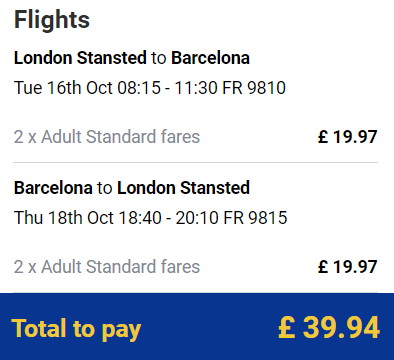Click the divider line between flights
The width and height of the screenshot is (394, 360).
(195, 163)
